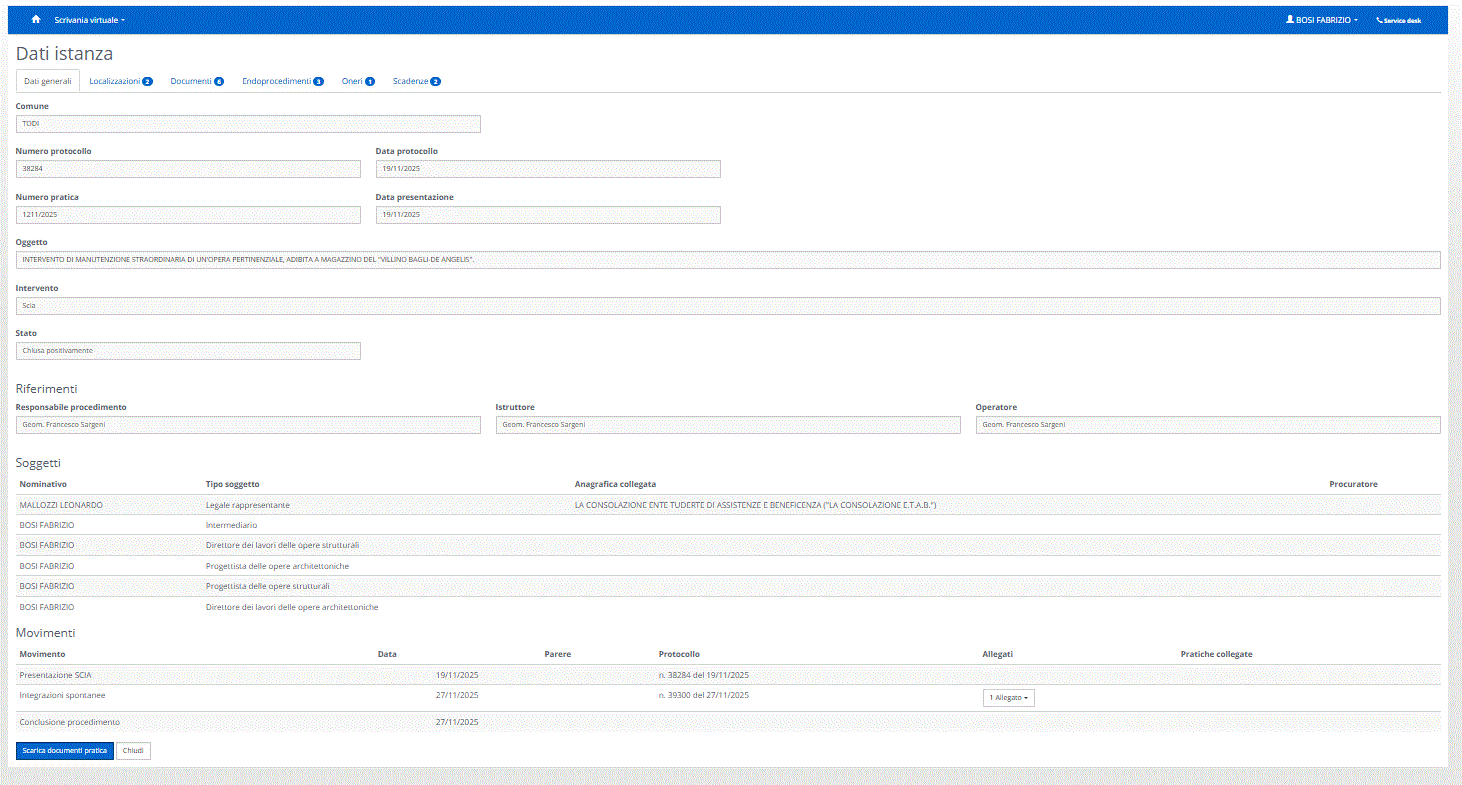Click the Oggetto description field
1462x785 pixels.
click(x=728, y=260)
